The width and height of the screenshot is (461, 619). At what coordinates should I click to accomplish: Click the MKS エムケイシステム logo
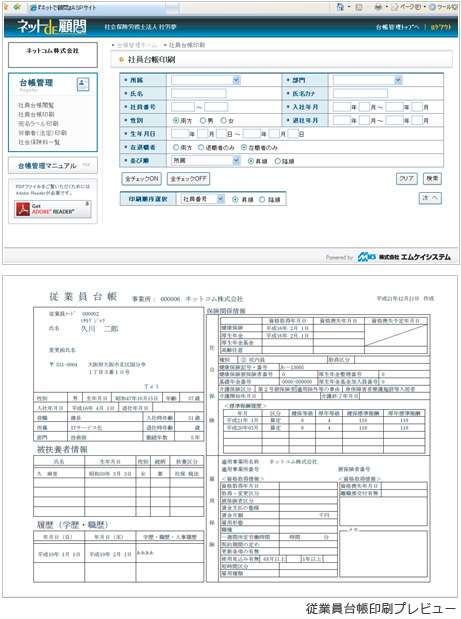(x=404, y=257)
